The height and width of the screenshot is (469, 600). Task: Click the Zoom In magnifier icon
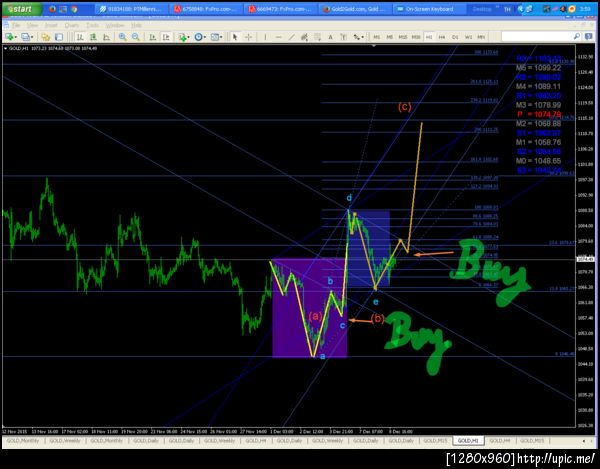coord(122,37)
